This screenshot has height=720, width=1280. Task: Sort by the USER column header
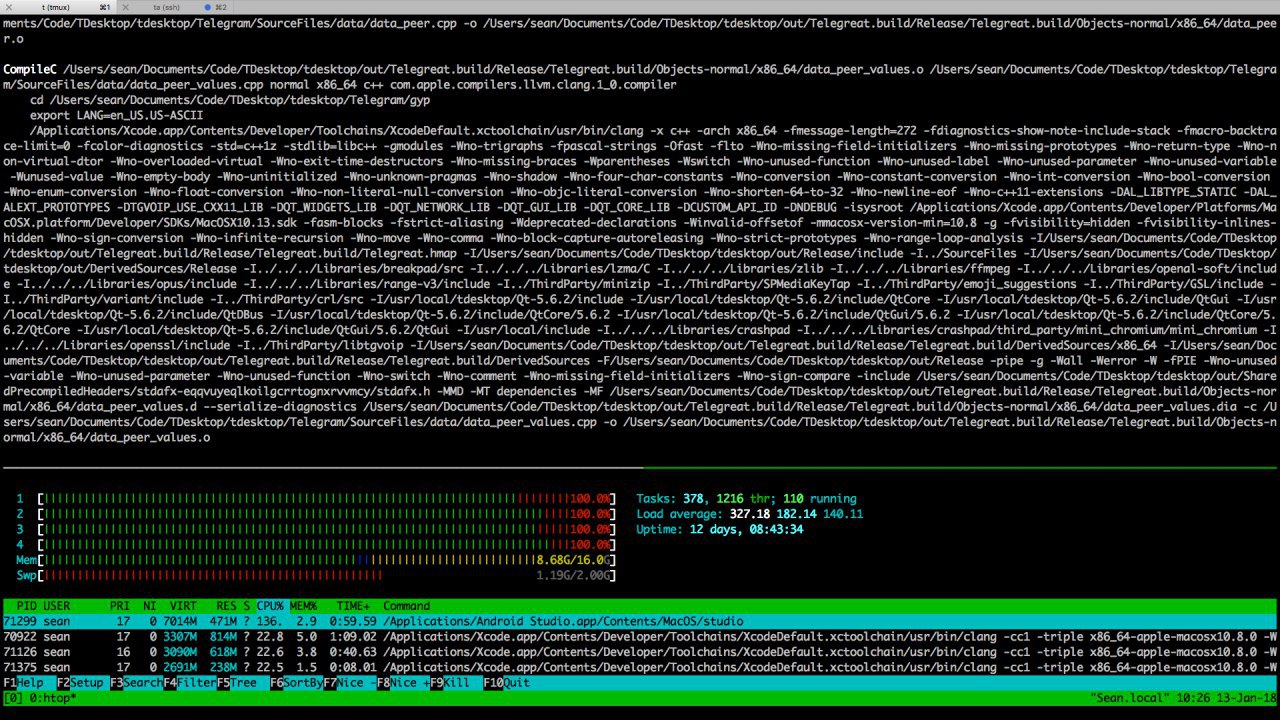[x=56, y=606]
